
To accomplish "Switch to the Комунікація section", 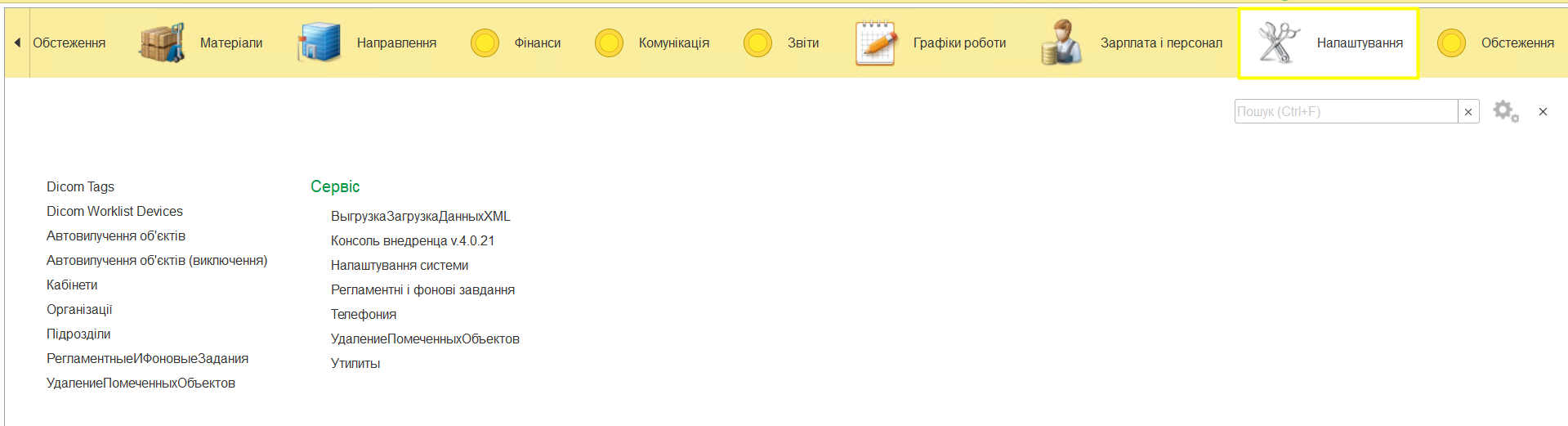I will [x=673, y=43].
